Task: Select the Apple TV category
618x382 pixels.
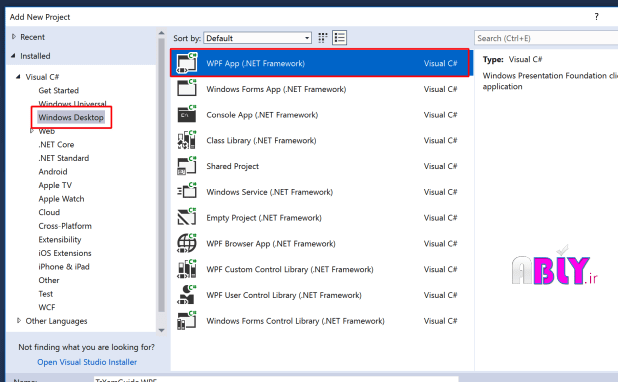Action: pyautogui.click(x=55, y=185)
